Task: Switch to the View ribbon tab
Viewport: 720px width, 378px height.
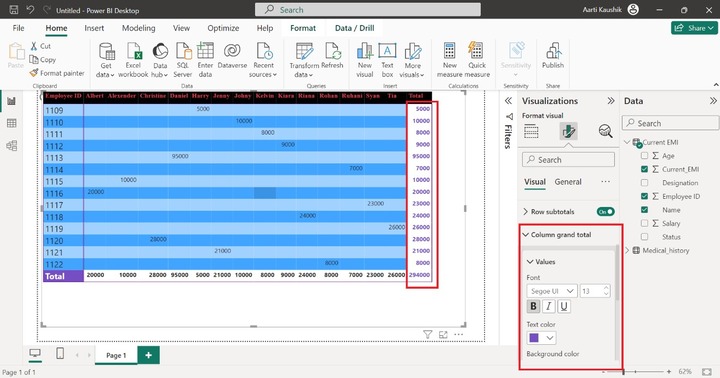Action: [x=181, y=28]
